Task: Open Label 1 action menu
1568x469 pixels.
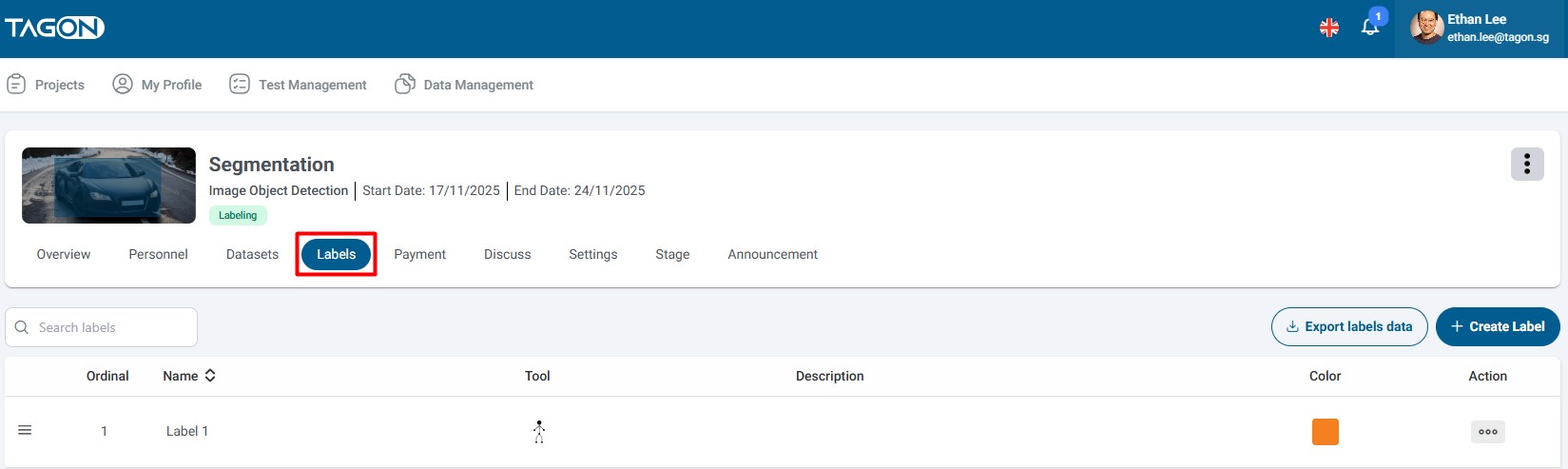Action: click(1487, 432)
